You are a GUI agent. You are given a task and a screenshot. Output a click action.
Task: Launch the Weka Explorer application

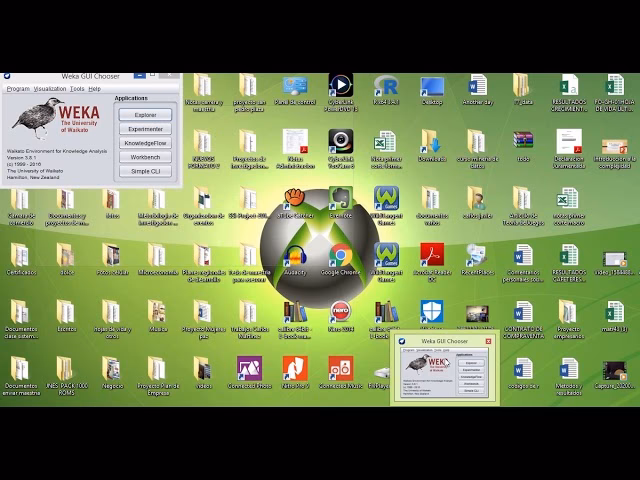pos(145,115)
